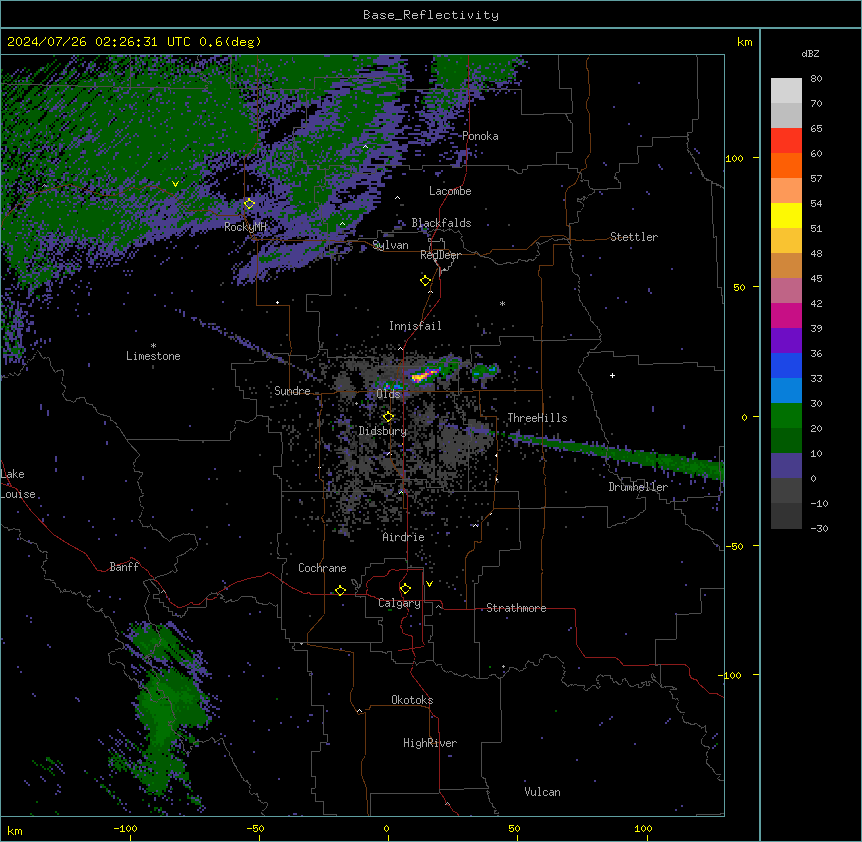Pick the bright green 20-30 dBZ swatch
This screenshot has height=842, width=862.
click(x=786, y=416)
